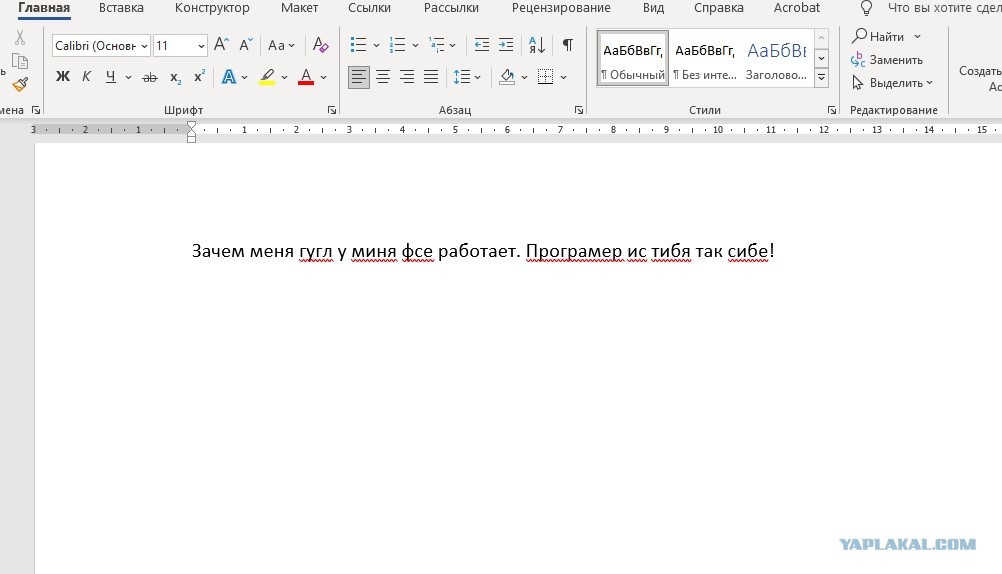This screenshot has height=574, width=1002.
Task: Click the Заменить button
Action: pos(887,59)
